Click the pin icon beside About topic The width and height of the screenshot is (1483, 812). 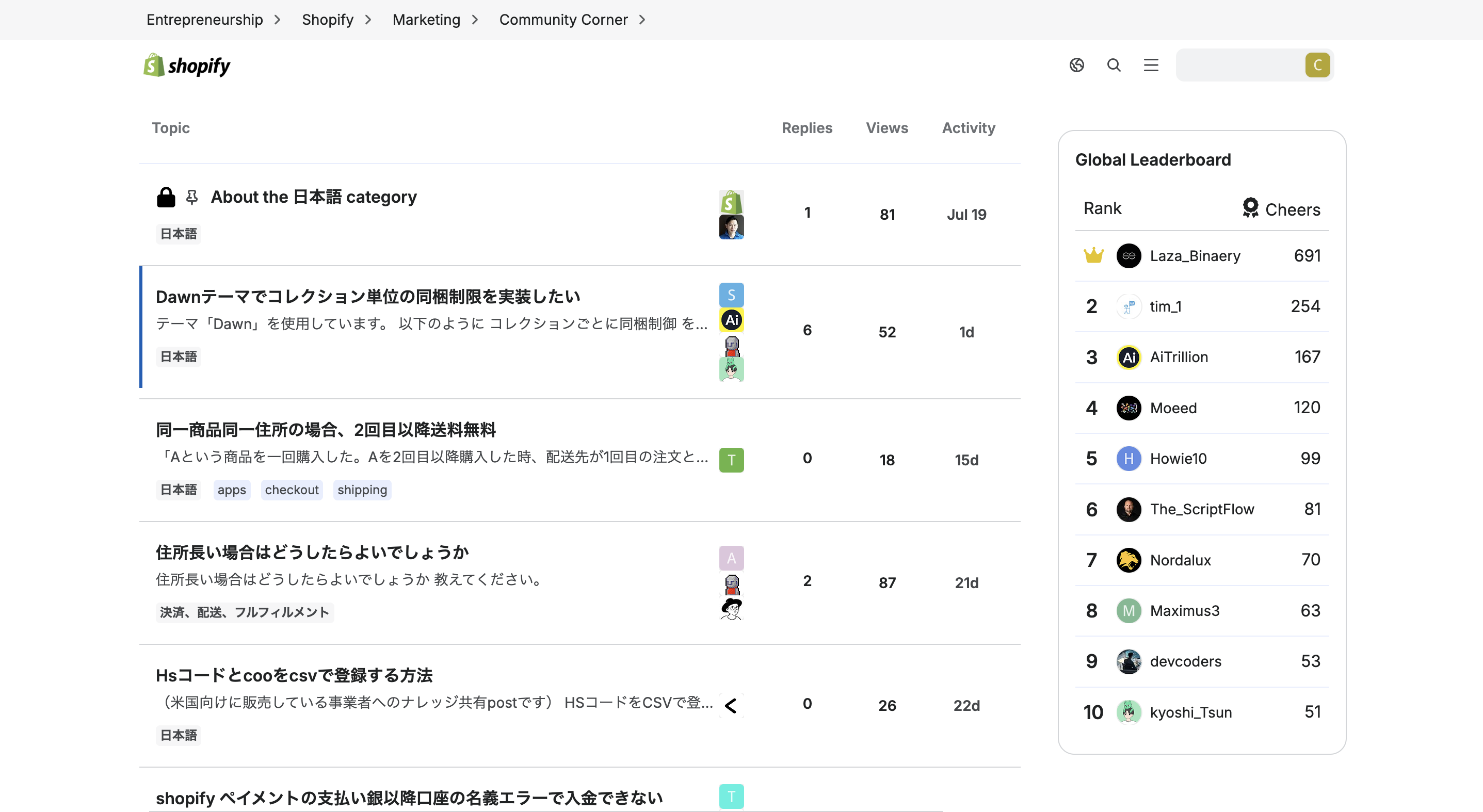pyautogui.click(x=192, y=198)
